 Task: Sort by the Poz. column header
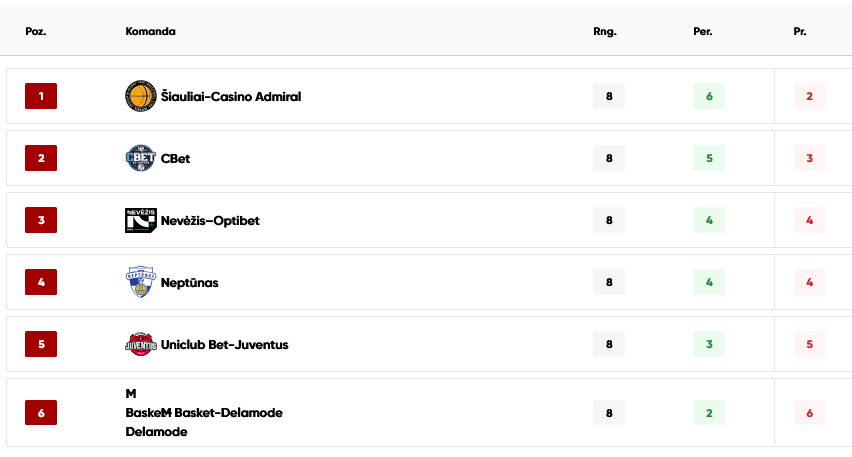point(36,32)
